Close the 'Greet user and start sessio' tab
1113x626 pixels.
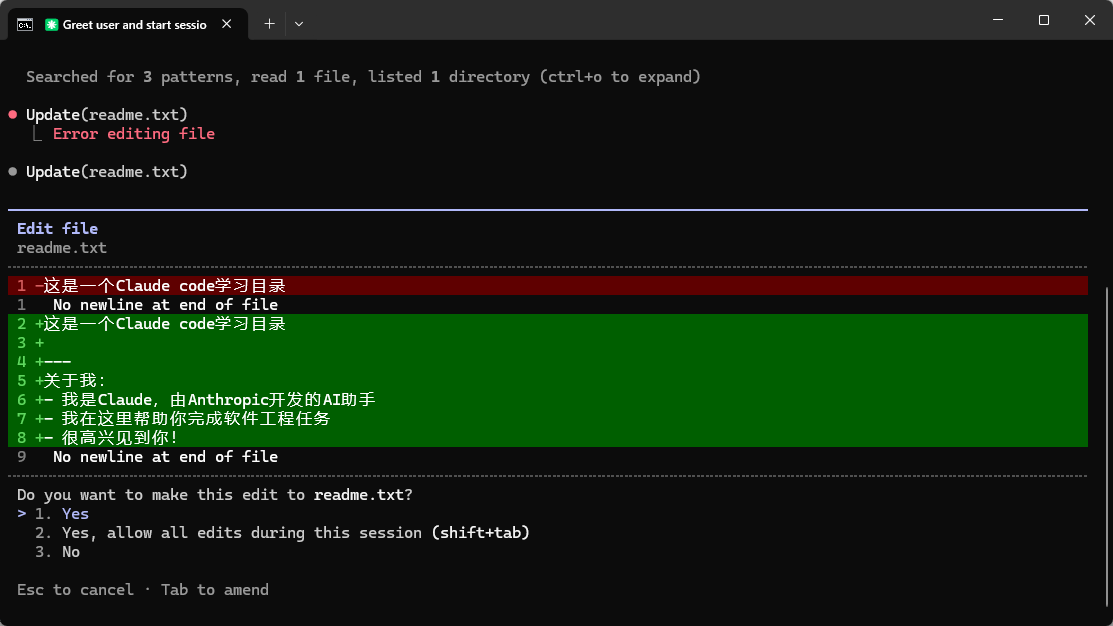(x=226, y=24)
